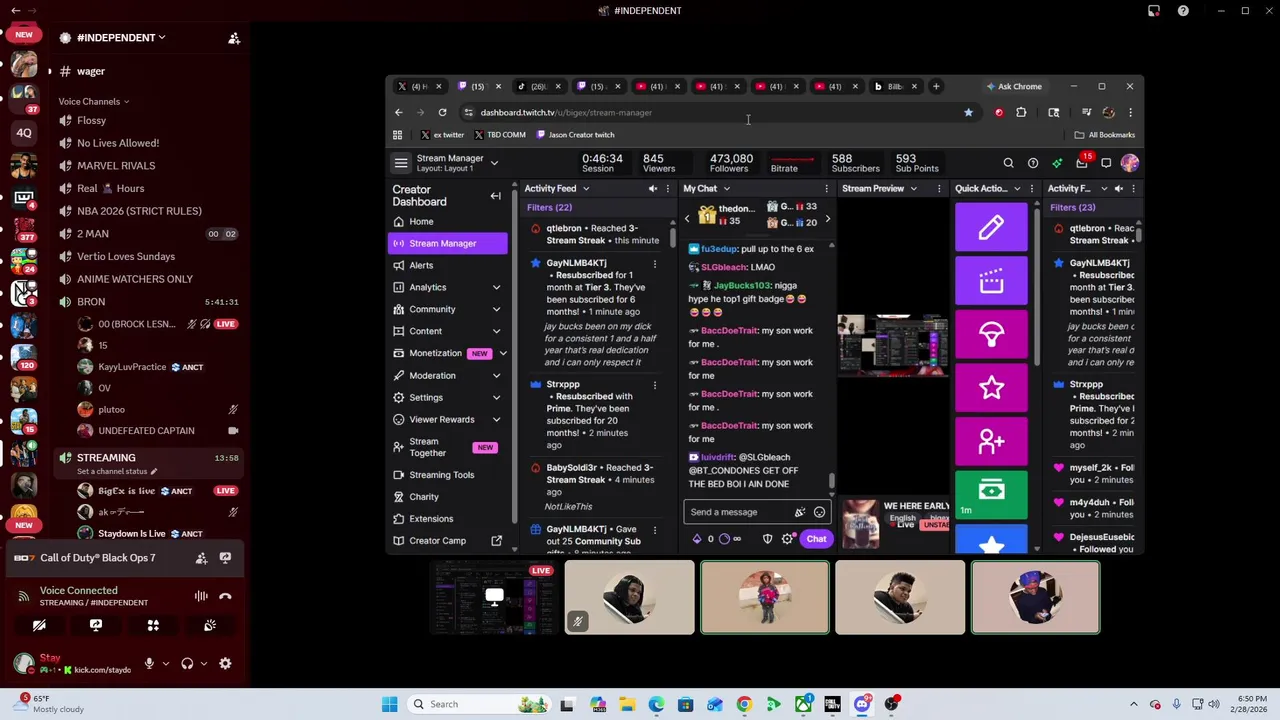Toggle Discord headphones deafen
The image size is (1280, 720).
coord(187,663)
